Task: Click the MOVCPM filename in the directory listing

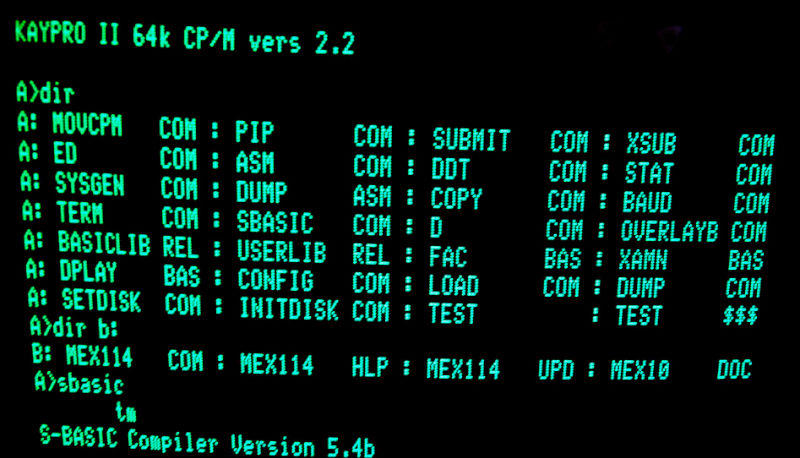Action: pyautogui.click(x=87, y=124)
